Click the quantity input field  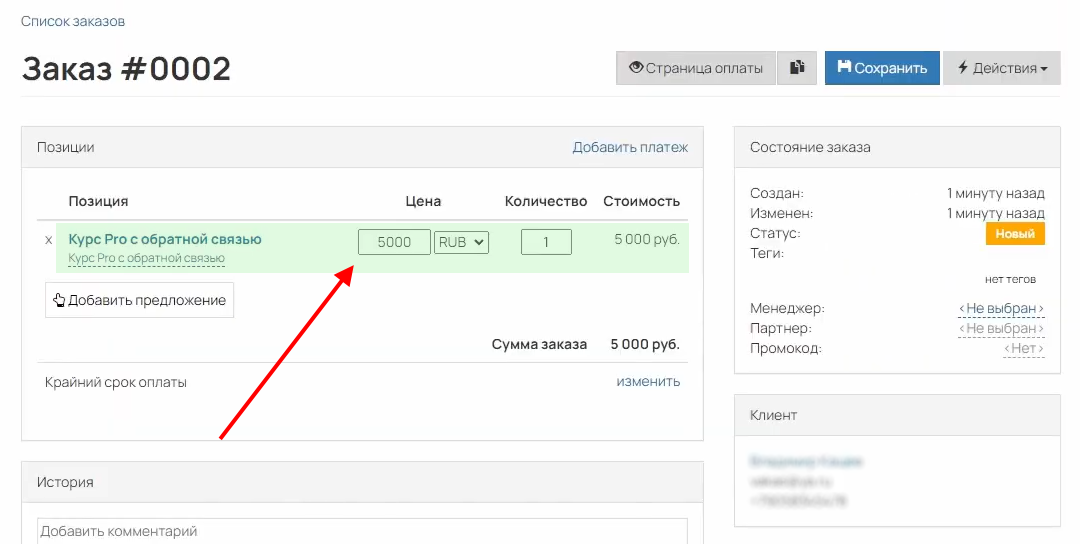[546, 242]
